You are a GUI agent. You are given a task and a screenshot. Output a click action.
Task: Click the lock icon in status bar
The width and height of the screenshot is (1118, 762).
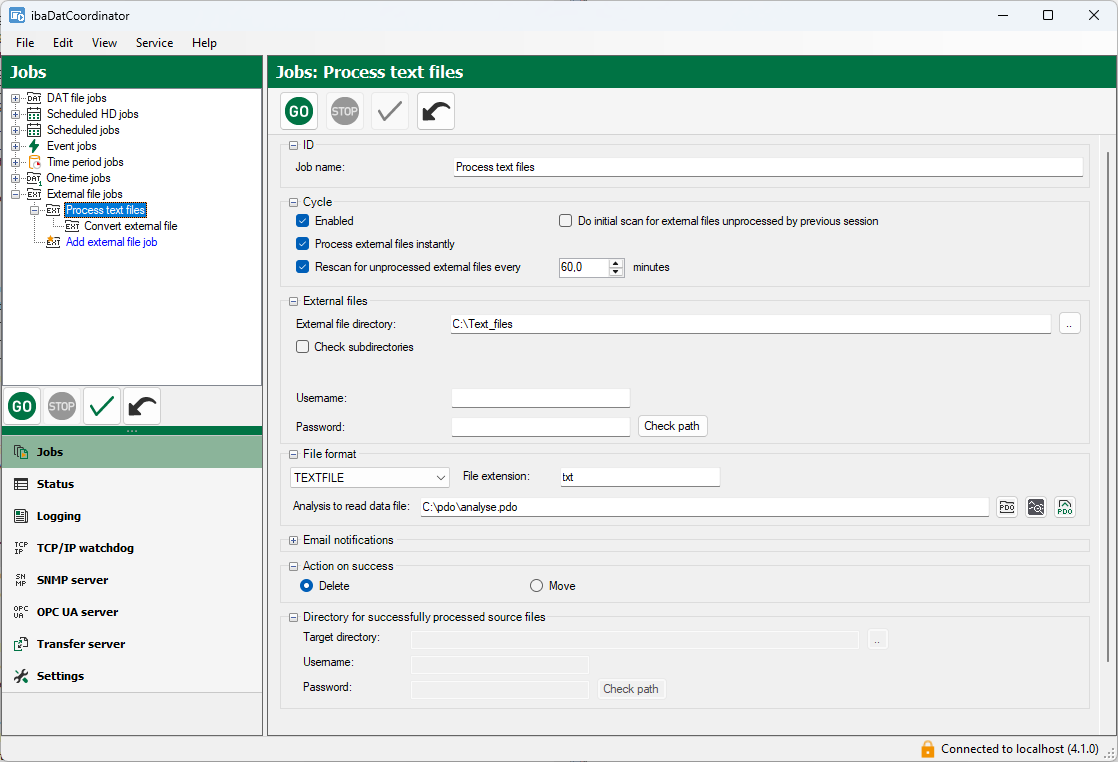coord(928,748)
